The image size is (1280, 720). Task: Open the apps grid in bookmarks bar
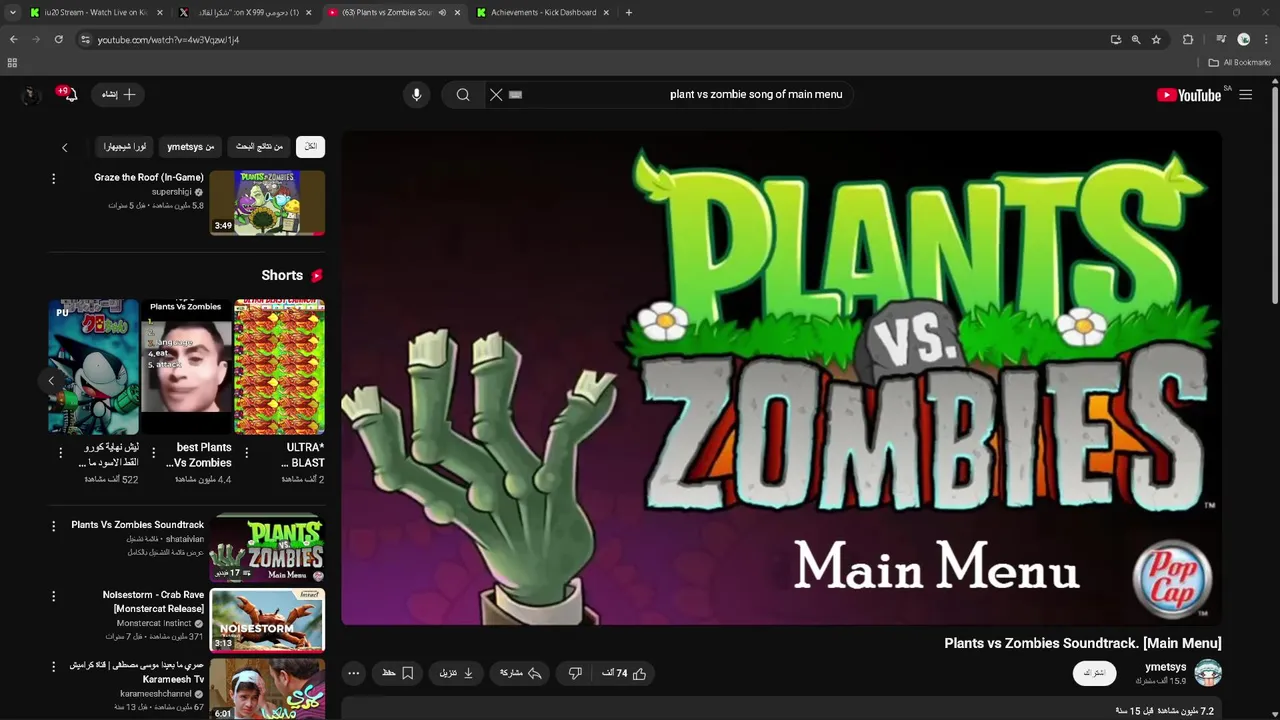pos(12,63)
